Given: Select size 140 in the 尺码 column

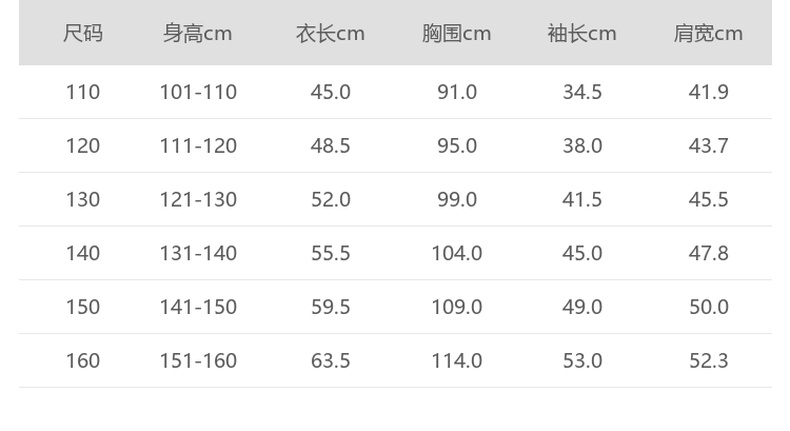Looking at the screenshot, I should (x=83, y=254).
